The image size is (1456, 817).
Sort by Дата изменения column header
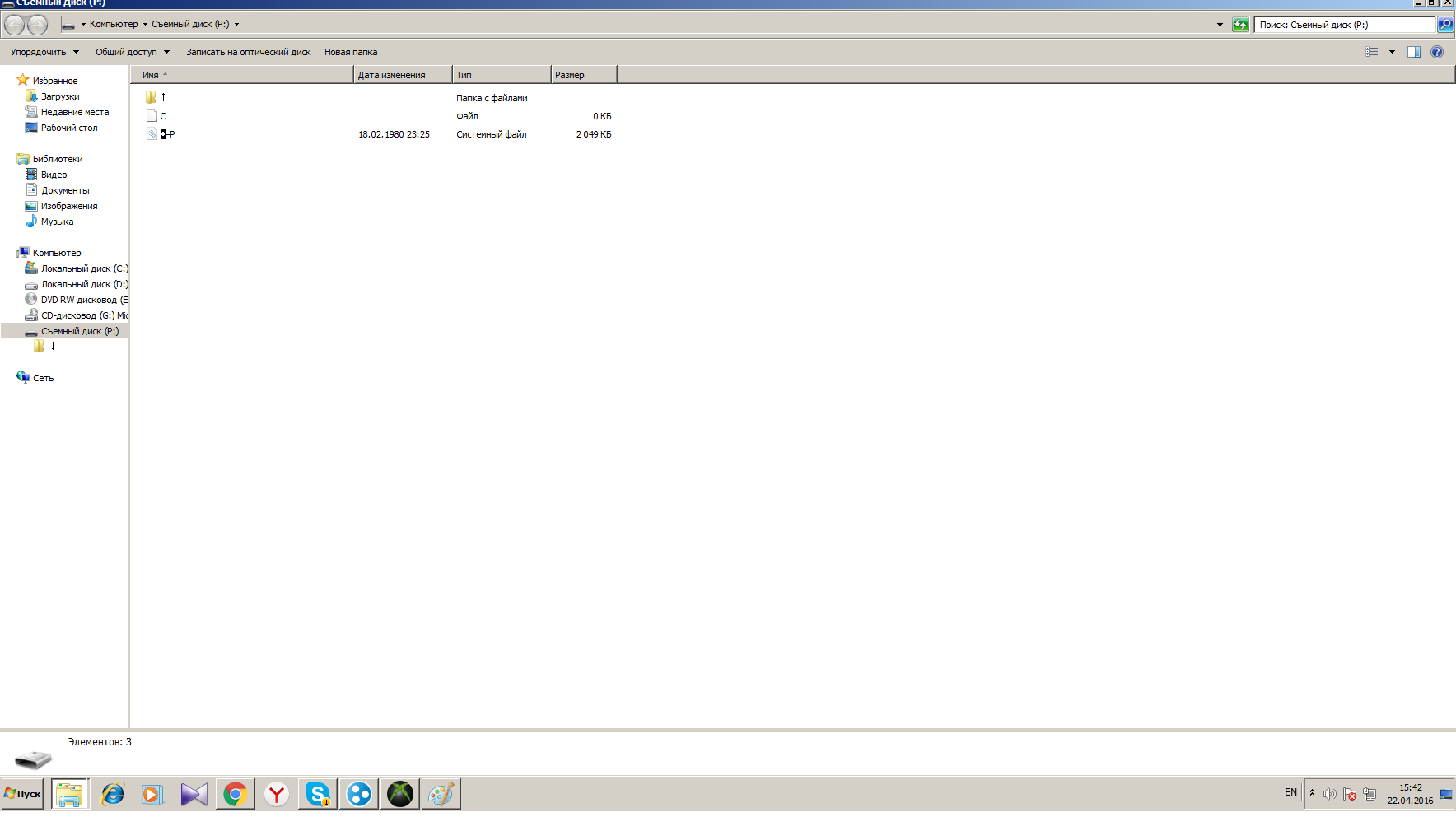pyautogui.click(x=404, y=75)
